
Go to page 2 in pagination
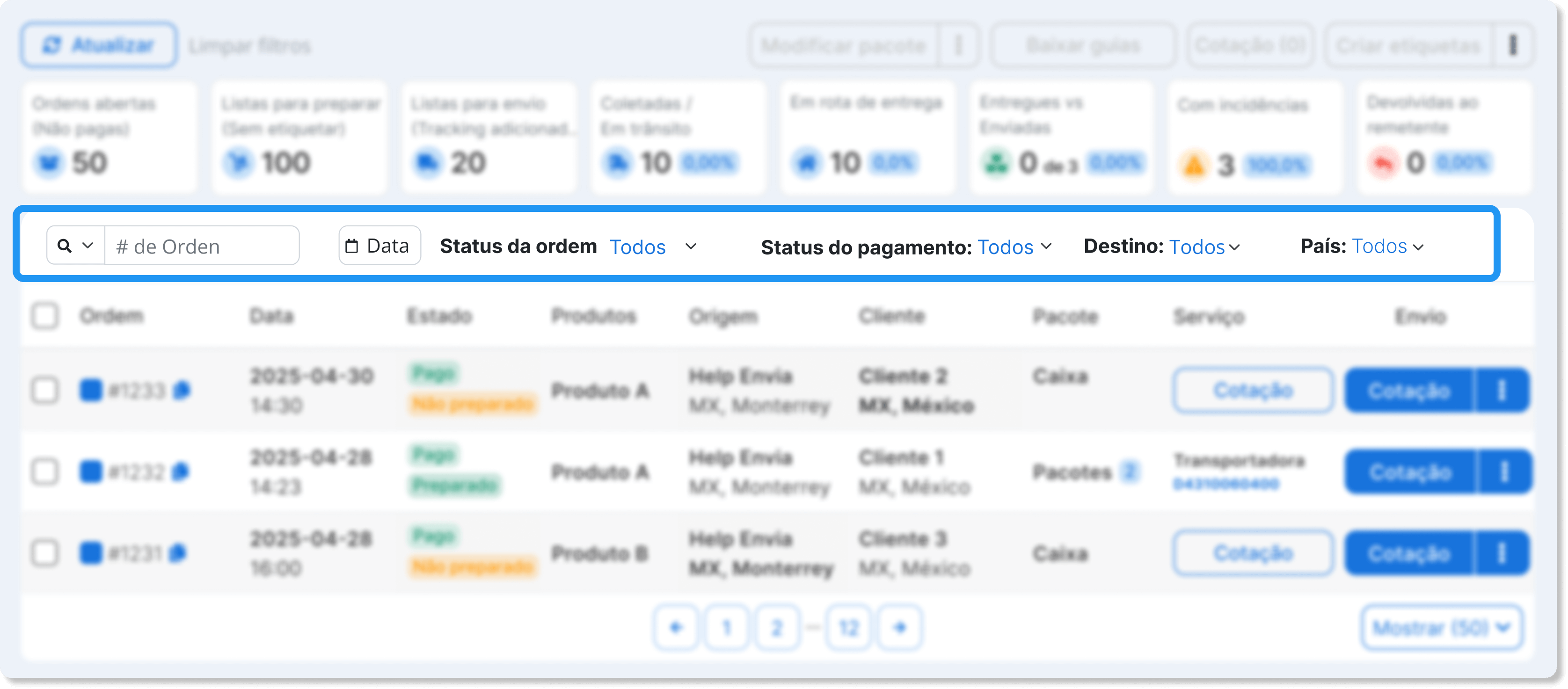coord(776,627)
